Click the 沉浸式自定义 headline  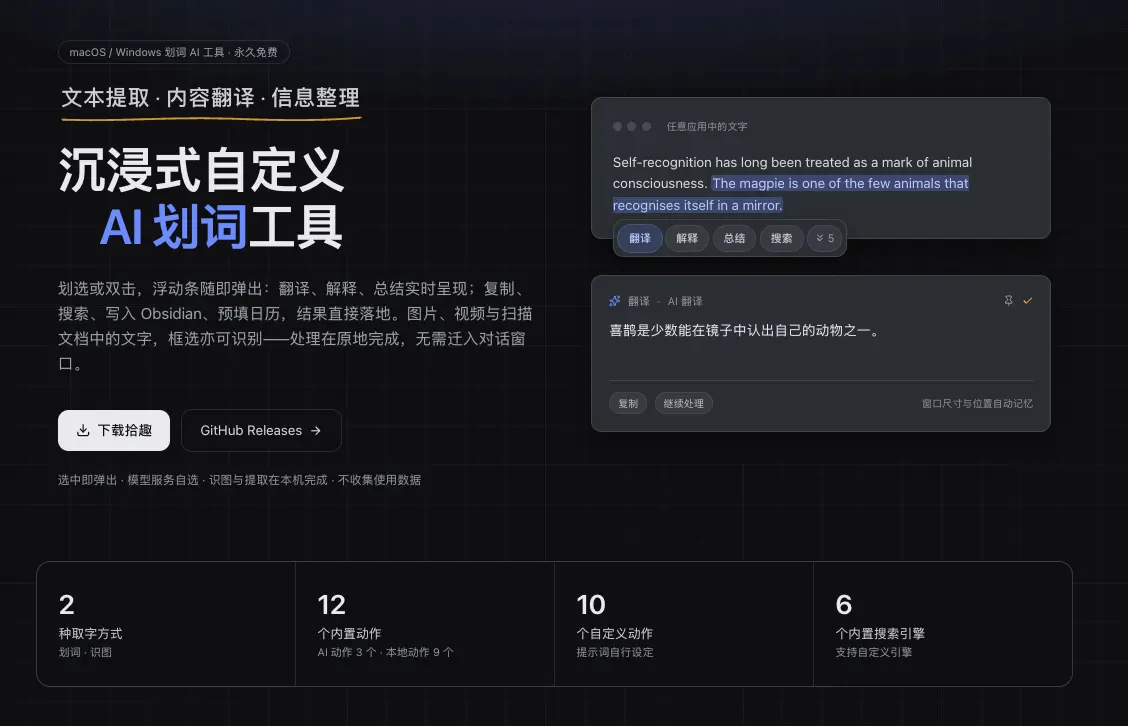click(201, 171)
